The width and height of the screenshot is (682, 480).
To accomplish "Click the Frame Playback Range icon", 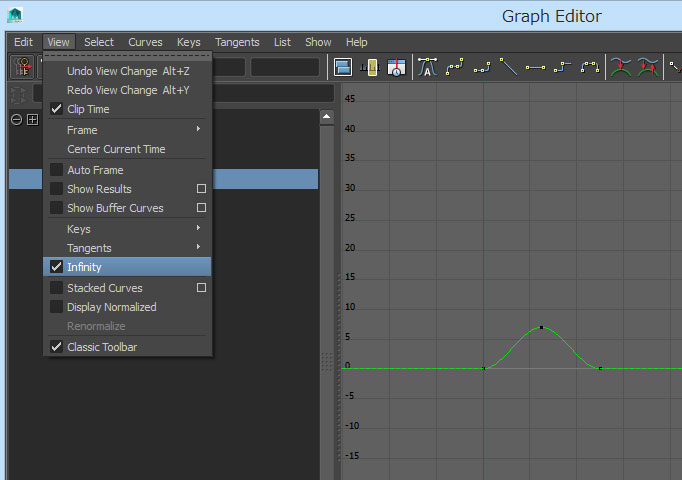I will pos(370,67).
